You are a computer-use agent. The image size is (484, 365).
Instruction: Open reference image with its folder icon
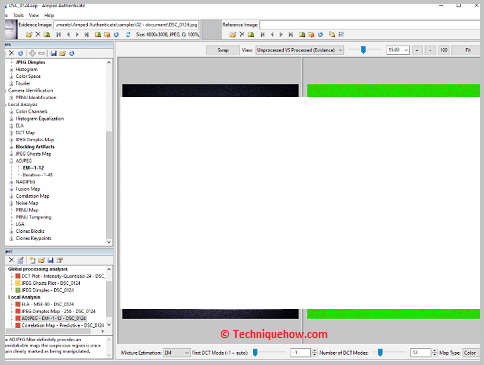[233, 34]
